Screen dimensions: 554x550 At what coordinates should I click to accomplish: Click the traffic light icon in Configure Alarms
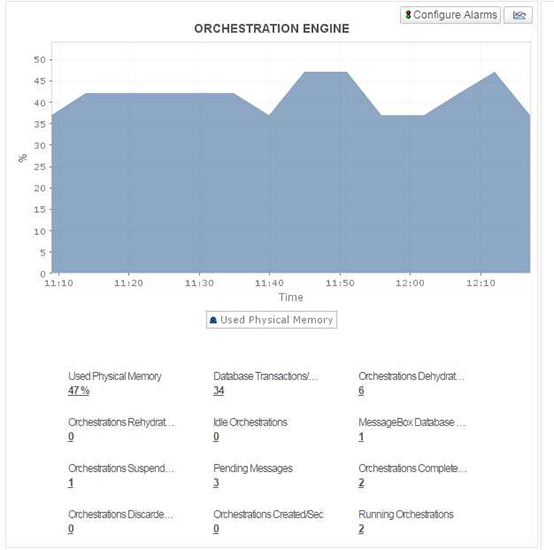408,15
